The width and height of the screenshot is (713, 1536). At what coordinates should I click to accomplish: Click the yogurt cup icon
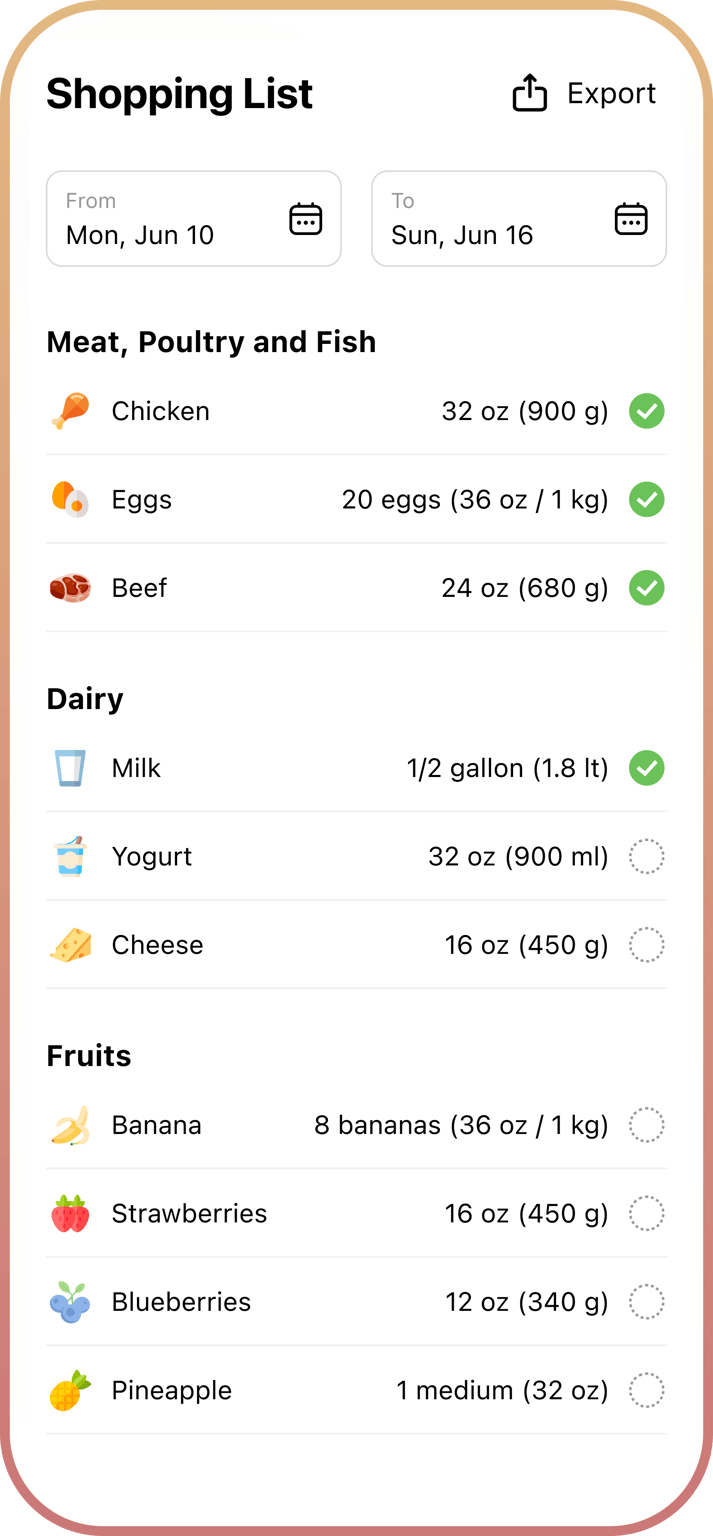pos(68,856)
